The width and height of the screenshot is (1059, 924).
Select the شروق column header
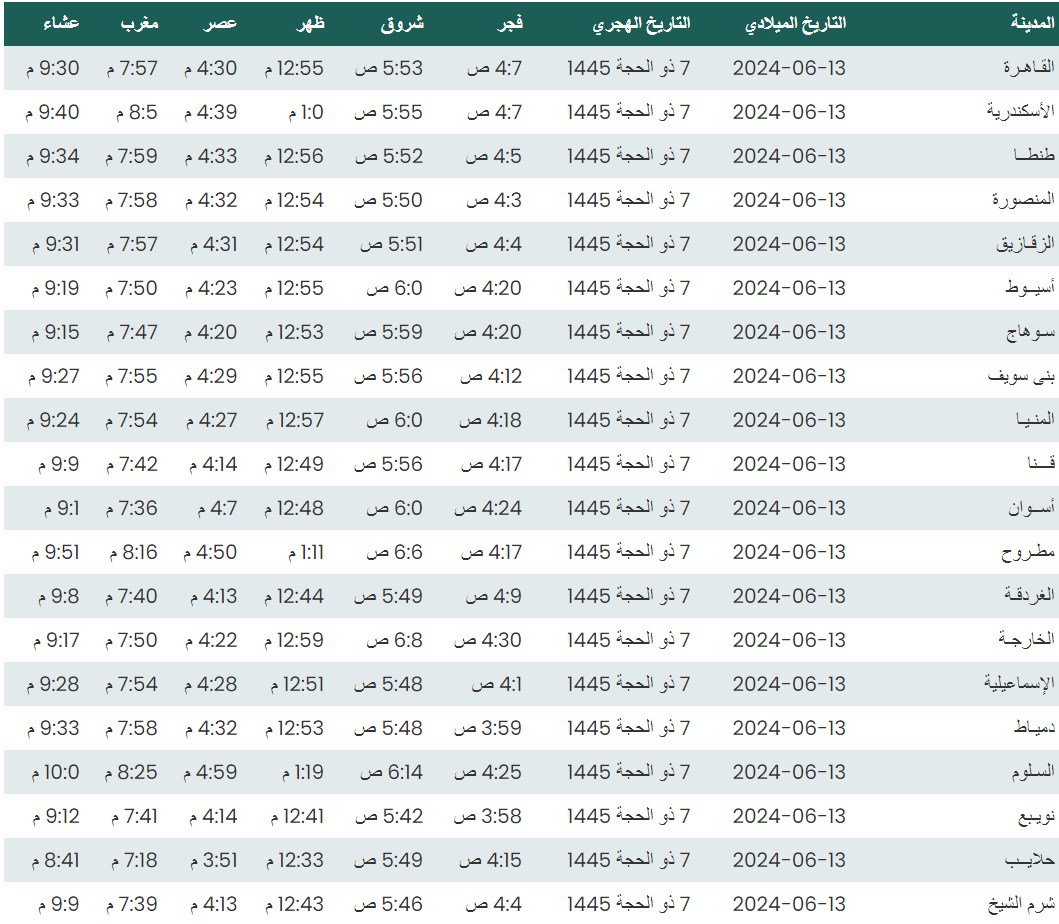(402, 23)
